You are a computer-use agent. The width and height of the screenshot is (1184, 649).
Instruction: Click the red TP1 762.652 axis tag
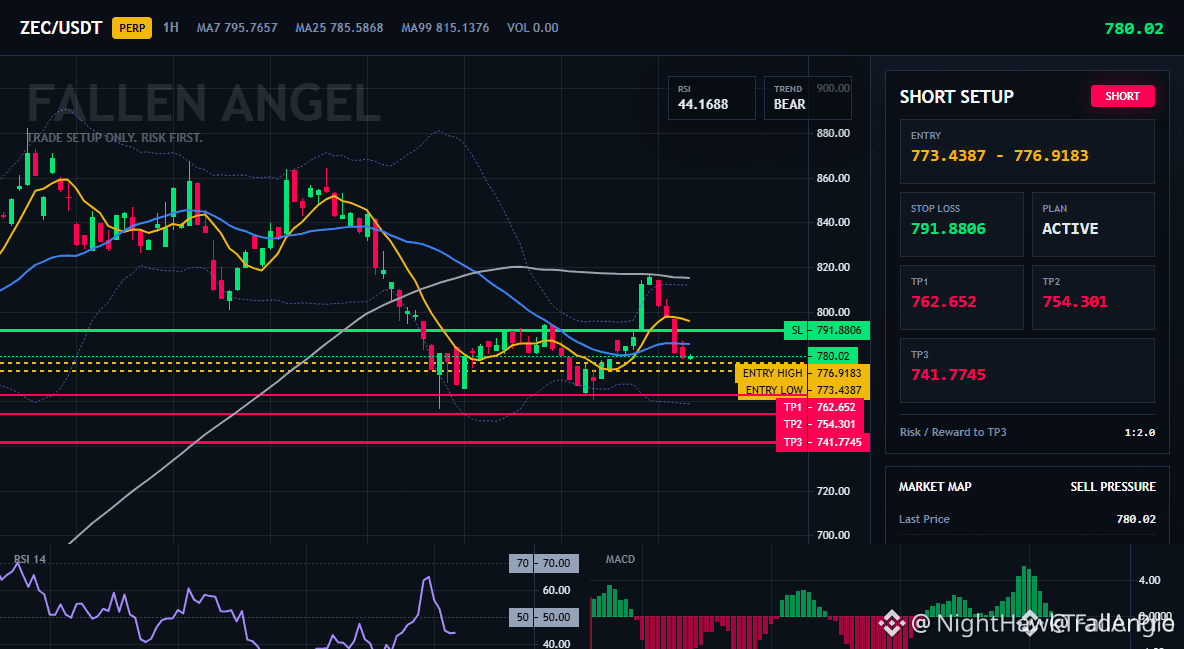coord(822,407)
